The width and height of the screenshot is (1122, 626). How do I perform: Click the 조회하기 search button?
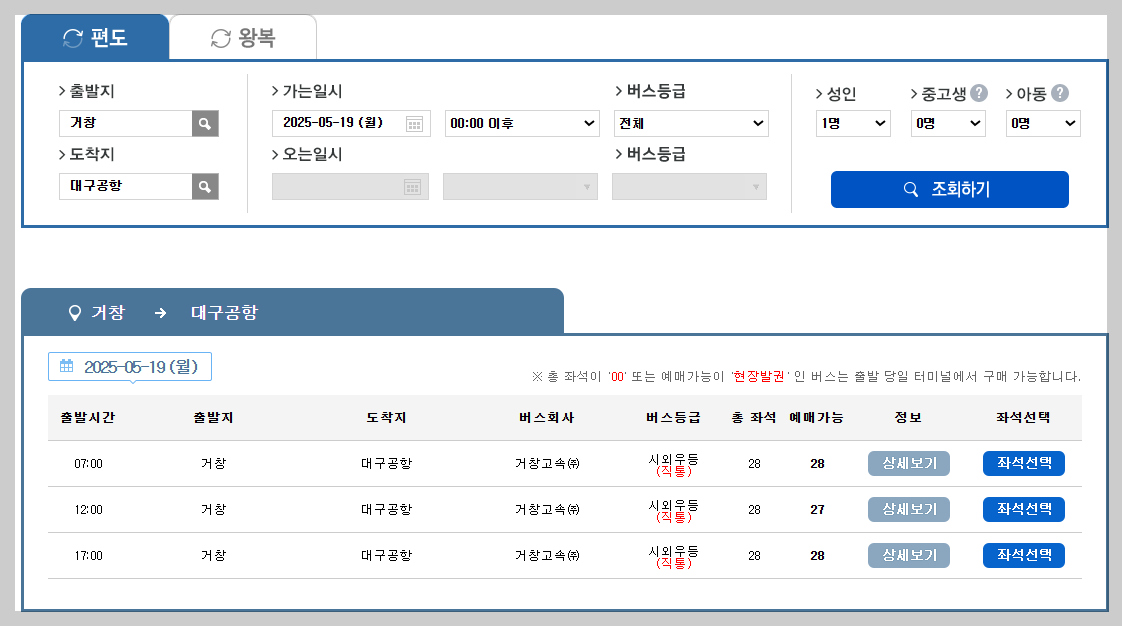950,190
